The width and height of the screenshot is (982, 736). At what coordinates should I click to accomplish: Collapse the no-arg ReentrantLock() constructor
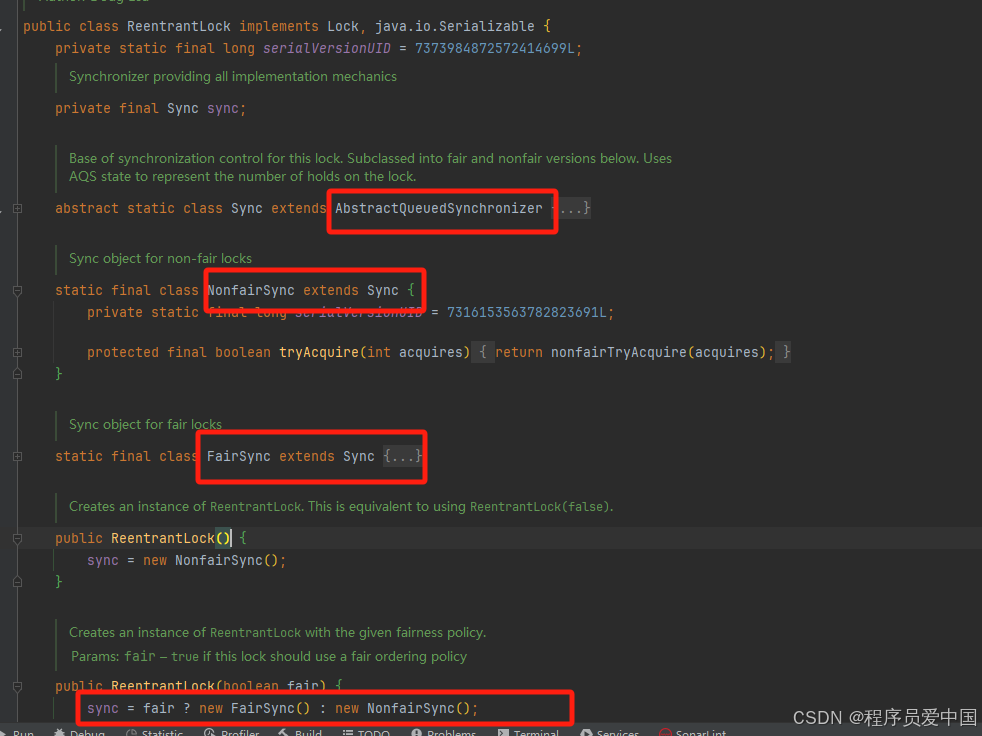[18, 539]
